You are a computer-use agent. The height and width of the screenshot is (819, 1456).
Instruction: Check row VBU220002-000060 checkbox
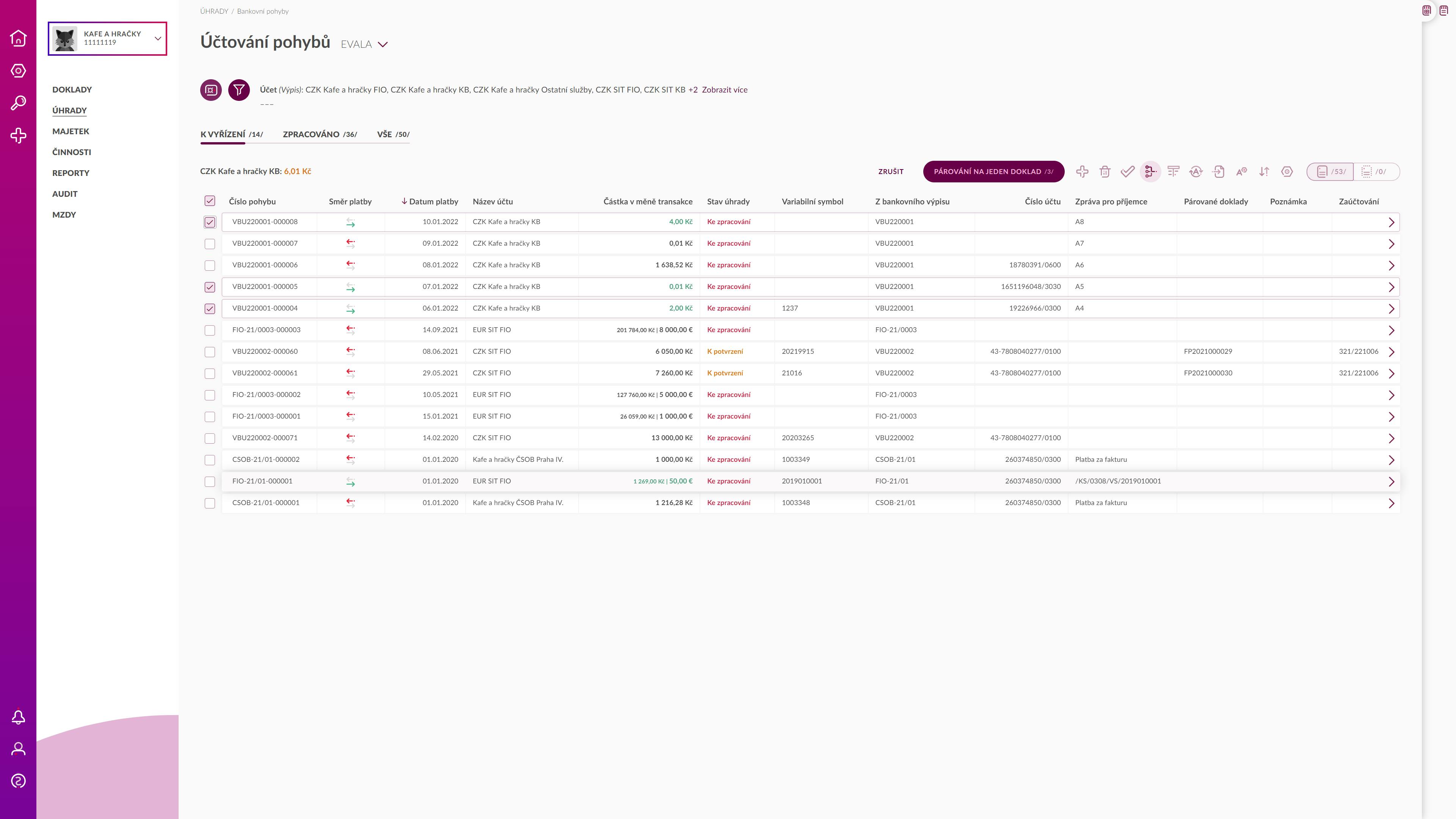(210, 351)
